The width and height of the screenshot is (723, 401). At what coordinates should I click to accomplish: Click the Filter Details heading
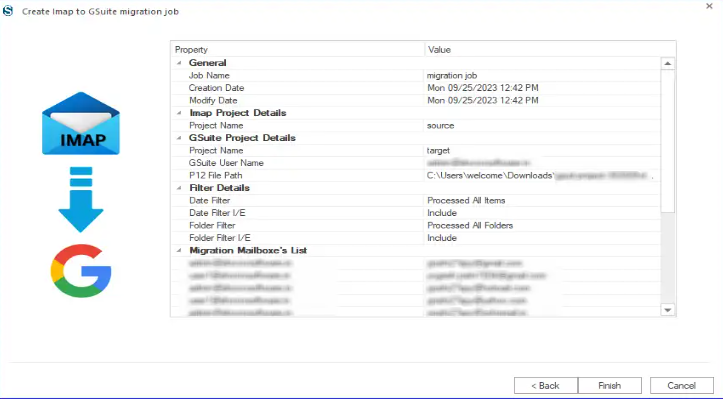[219, 188]
